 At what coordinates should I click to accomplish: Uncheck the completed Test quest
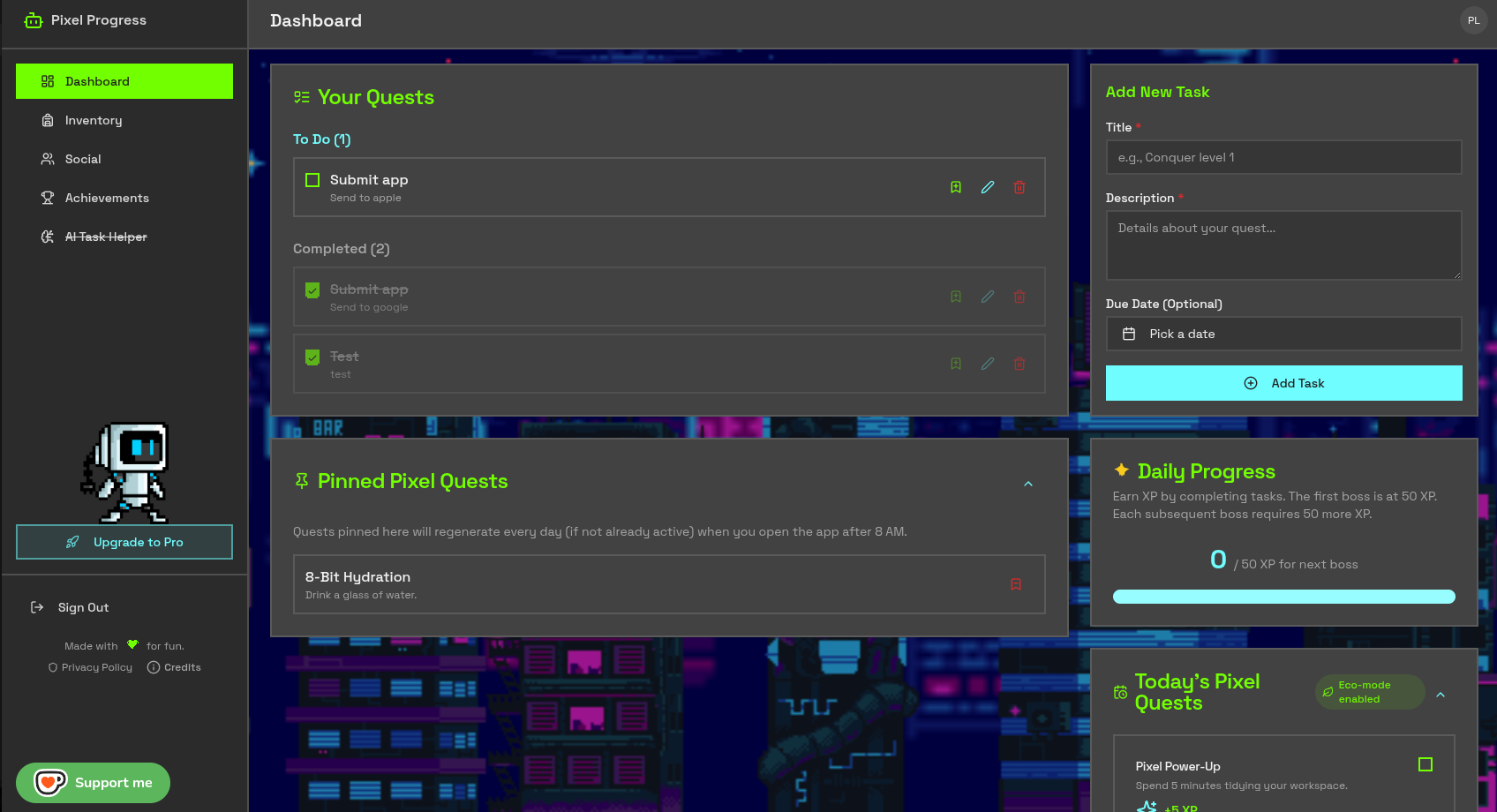(312, 357)
